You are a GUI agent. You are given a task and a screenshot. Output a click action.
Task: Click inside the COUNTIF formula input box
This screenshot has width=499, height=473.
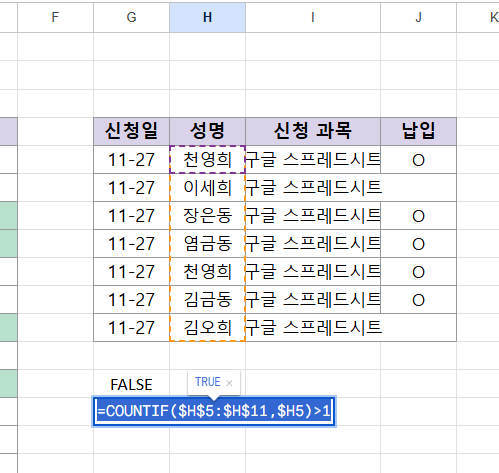[214, 411]
